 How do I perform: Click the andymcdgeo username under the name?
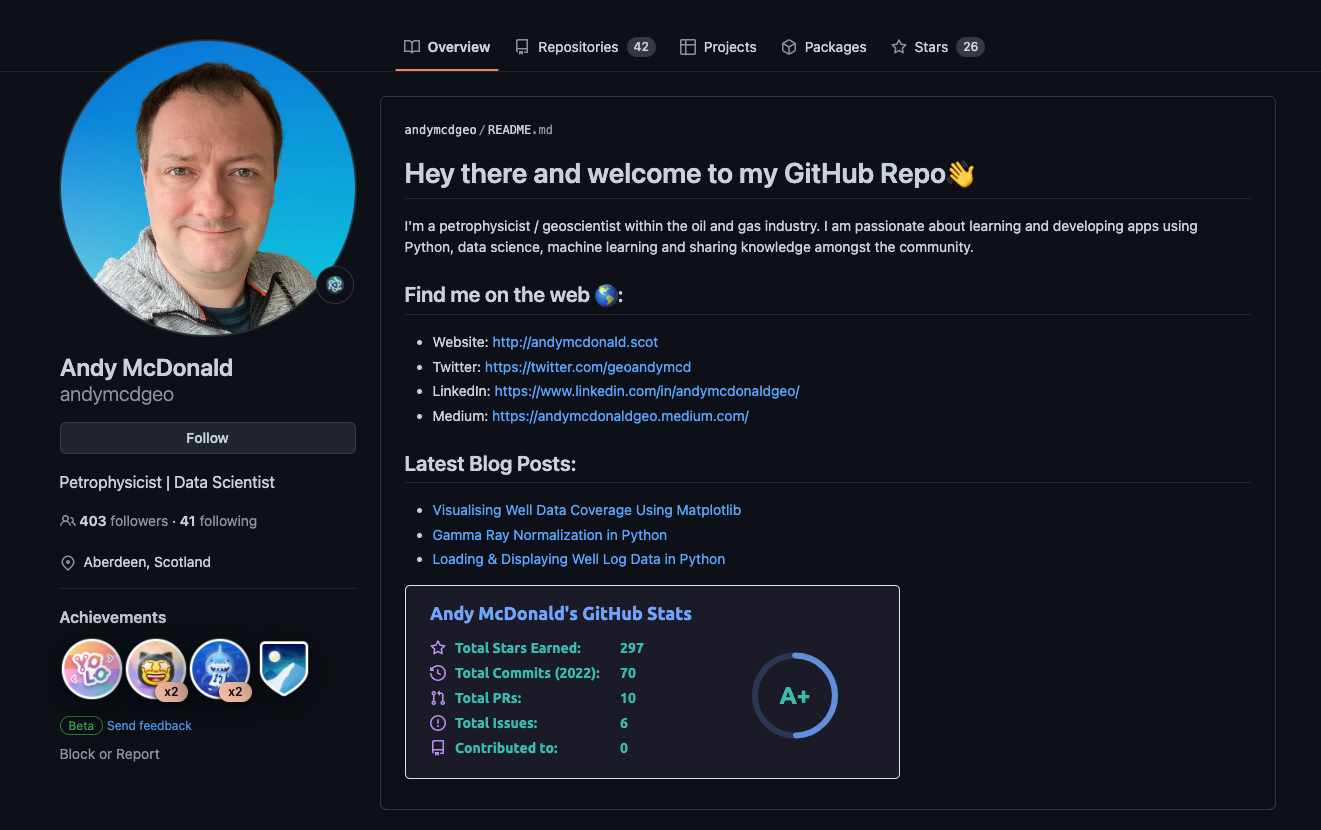point(117,395)
